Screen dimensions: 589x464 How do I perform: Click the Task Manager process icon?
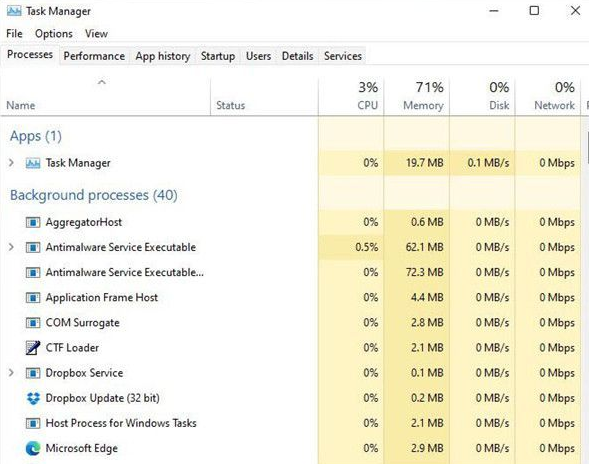click(x=33, y=163)
